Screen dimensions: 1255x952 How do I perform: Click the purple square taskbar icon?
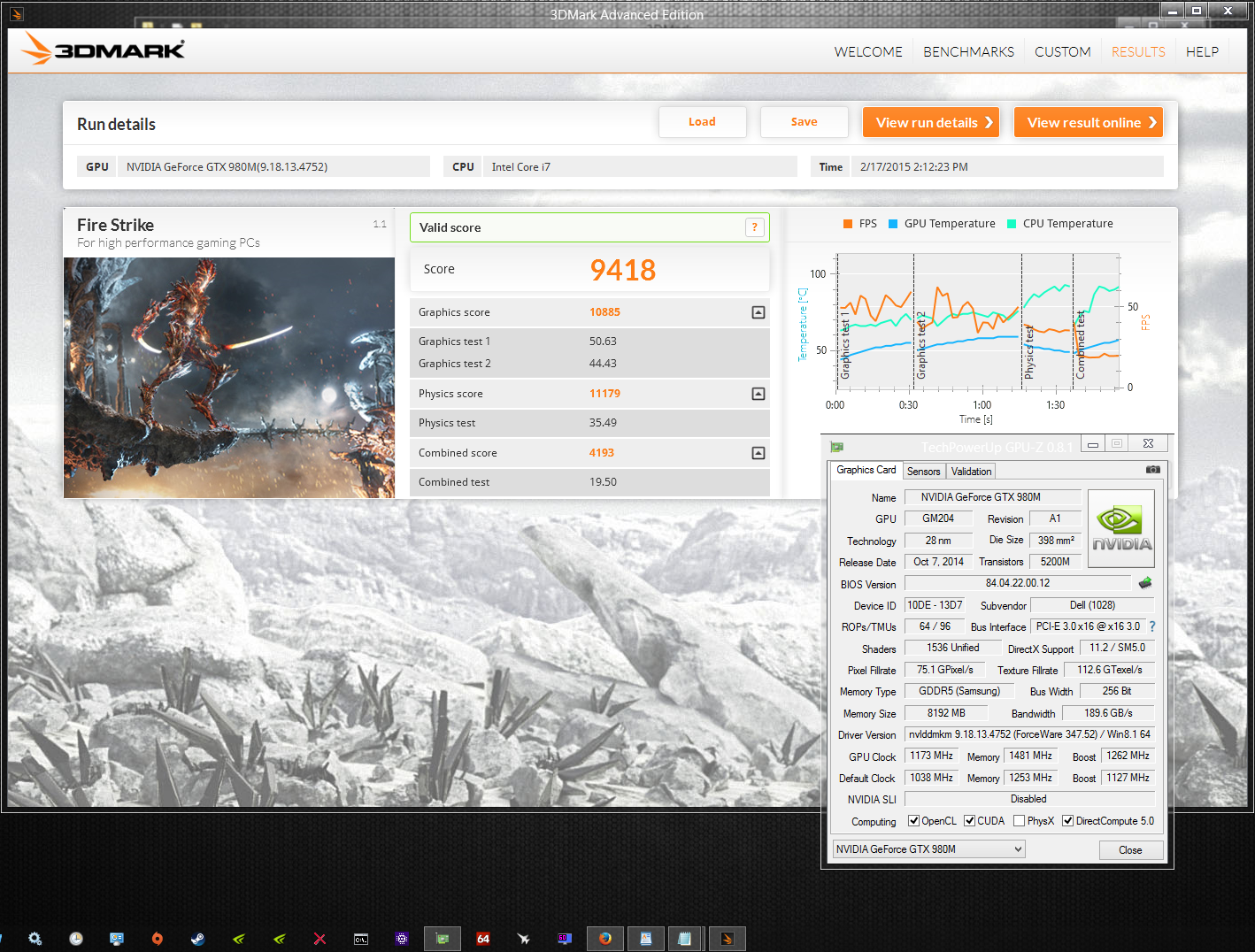(x=402, y=939)
